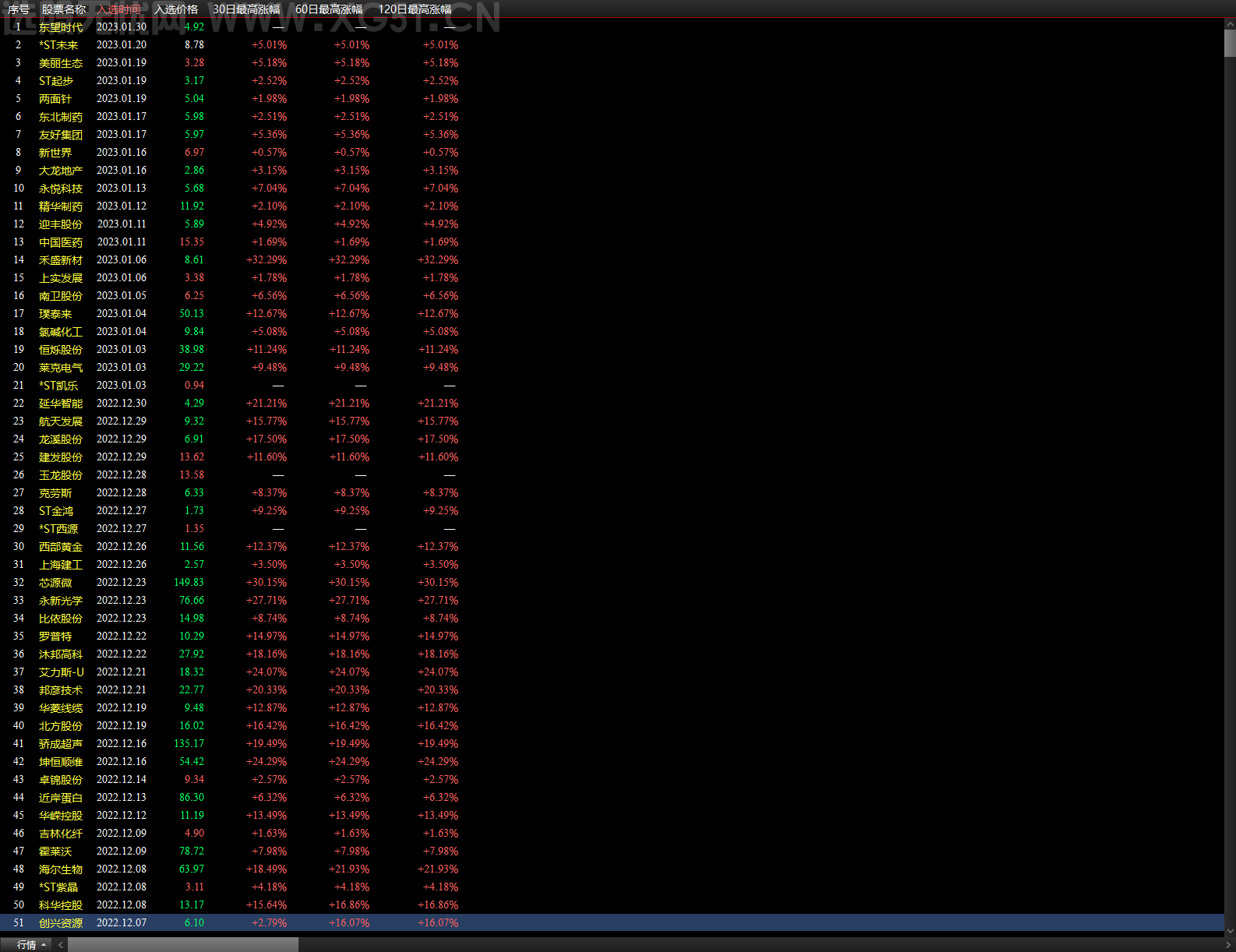Click the horizontal scrollbar thumb
The width and height of the screenshot is (1236, 952).
pos(182,944)
